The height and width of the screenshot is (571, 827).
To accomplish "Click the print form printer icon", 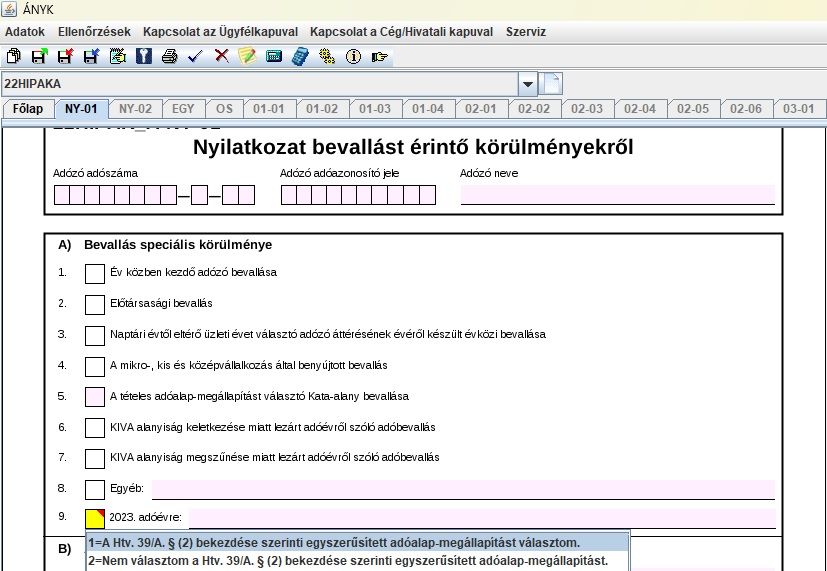I will 170,57.
